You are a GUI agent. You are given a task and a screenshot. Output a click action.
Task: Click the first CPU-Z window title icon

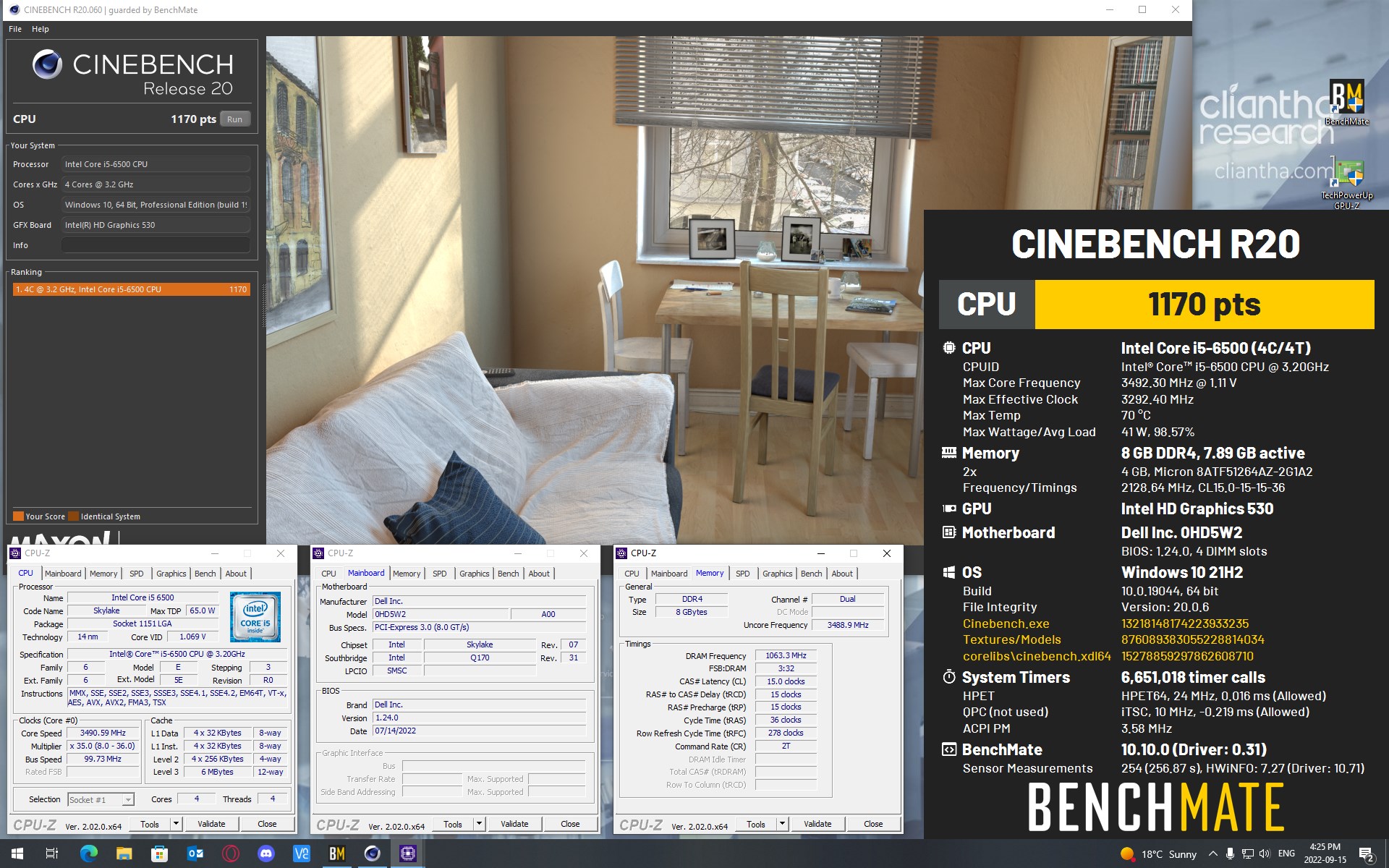(15, 553)
